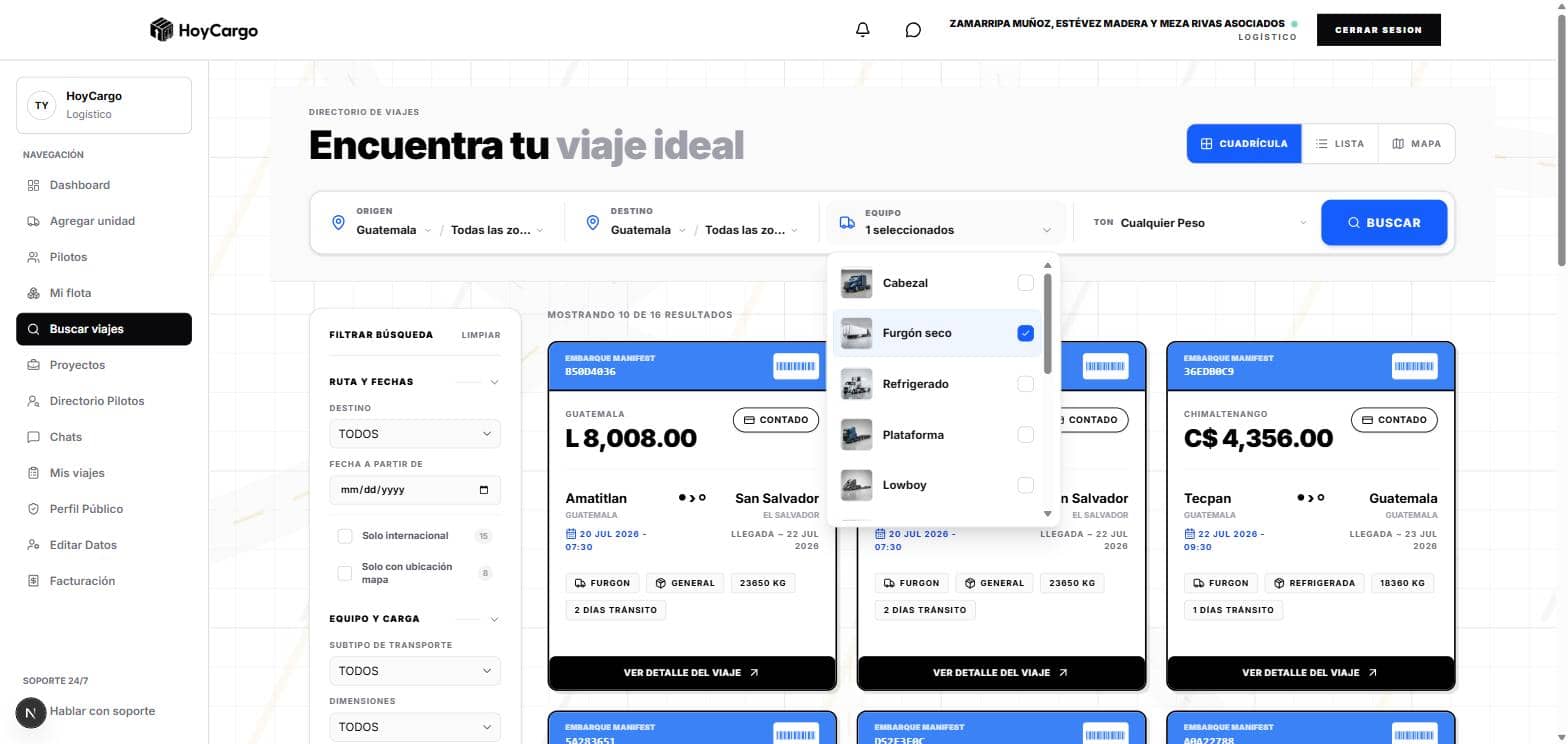1568x744 pixels.
Task: Check the Lowboy equipment checkbox
Action: tap(1025, 485)
